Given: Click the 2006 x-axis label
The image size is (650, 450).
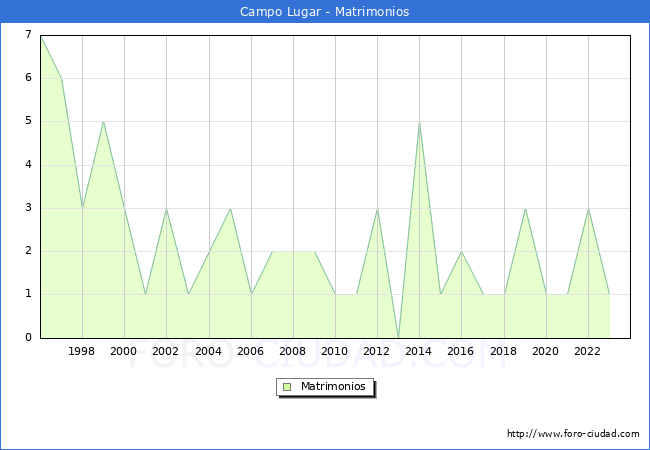Looking at the screenshot, I should [251, 351].
